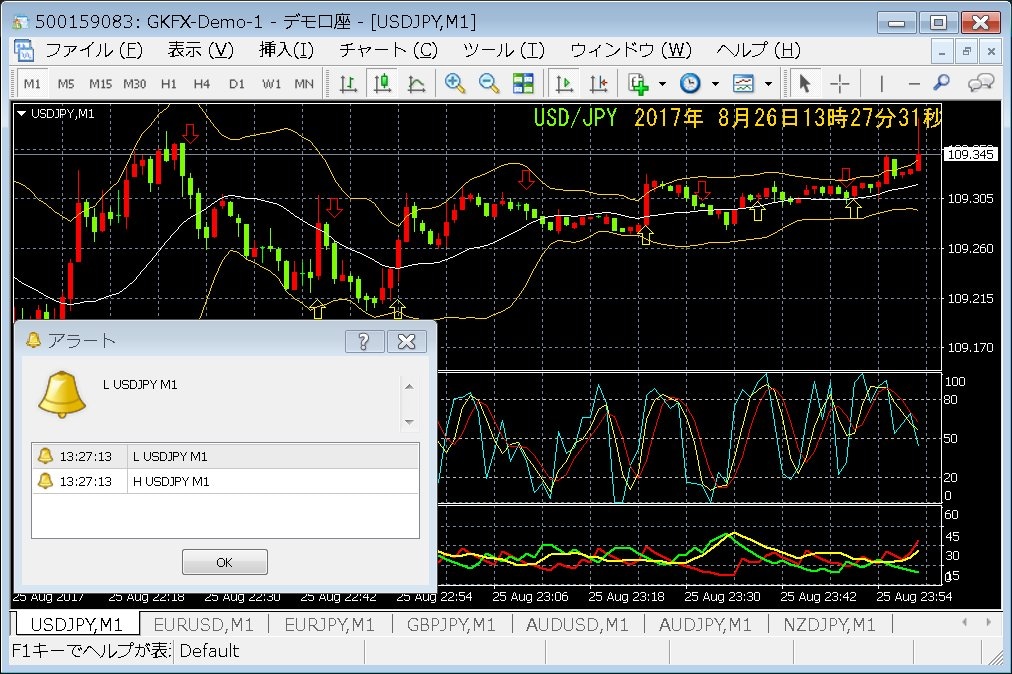Click the add indicators icon
This screenshot has width=1012, height=674.
tap(638, 83)
